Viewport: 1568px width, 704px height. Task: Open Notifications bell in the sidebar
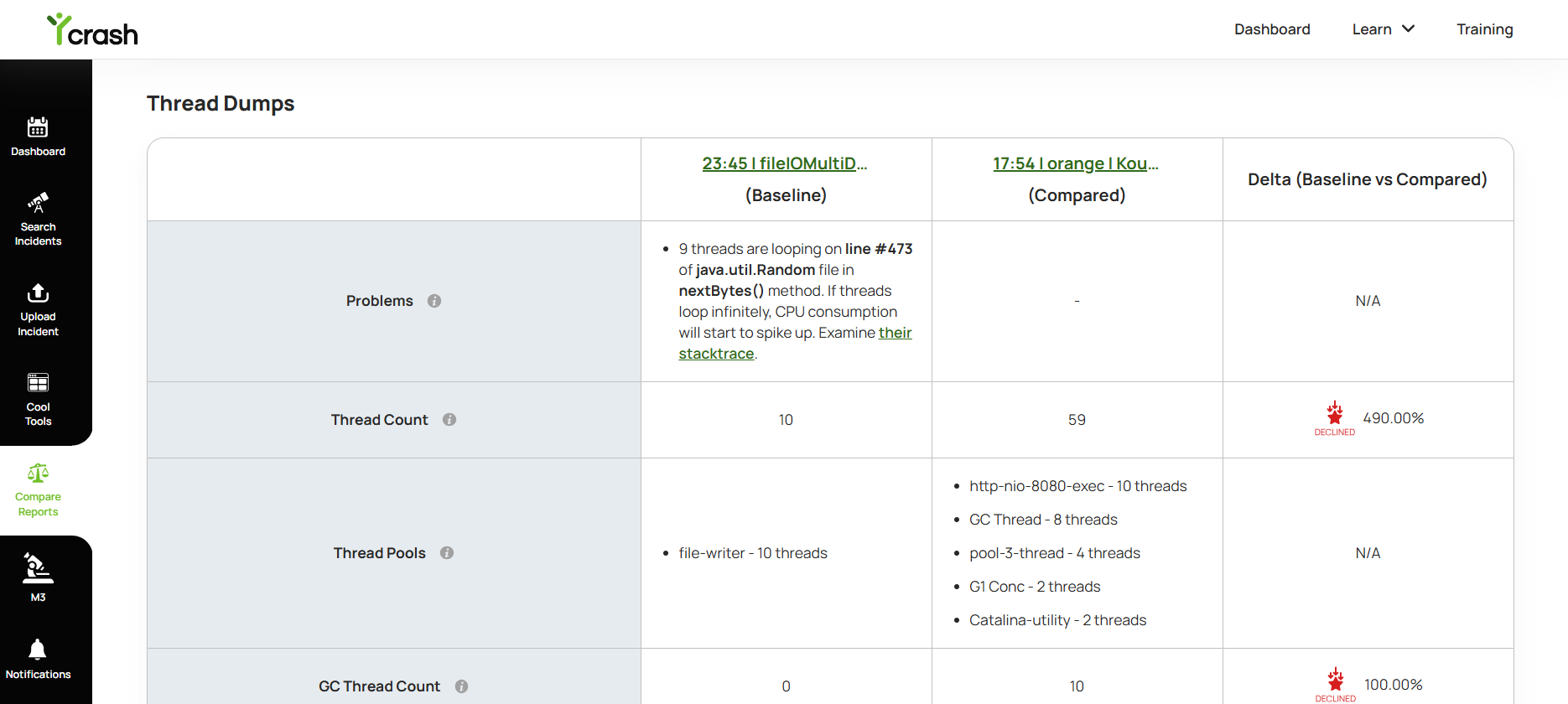(38, 660)
